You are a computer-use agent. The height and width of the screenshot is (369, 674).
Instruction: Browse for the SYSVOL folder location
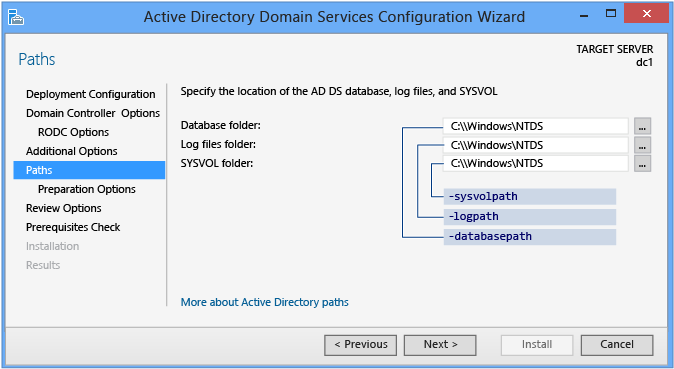642,164
